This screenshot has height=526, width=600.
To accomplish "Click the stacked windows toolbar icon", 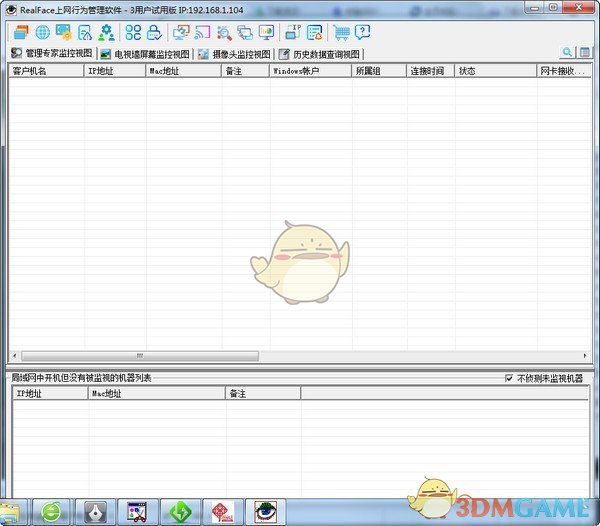I will coord(21,33).
